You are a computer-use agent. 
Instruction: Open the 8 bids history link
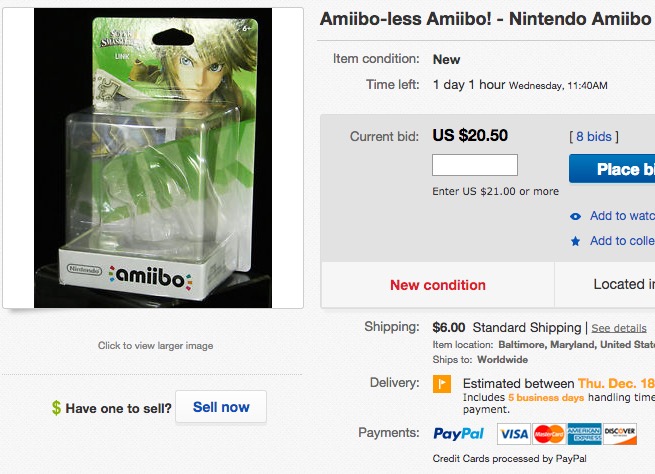coord(593,137)
